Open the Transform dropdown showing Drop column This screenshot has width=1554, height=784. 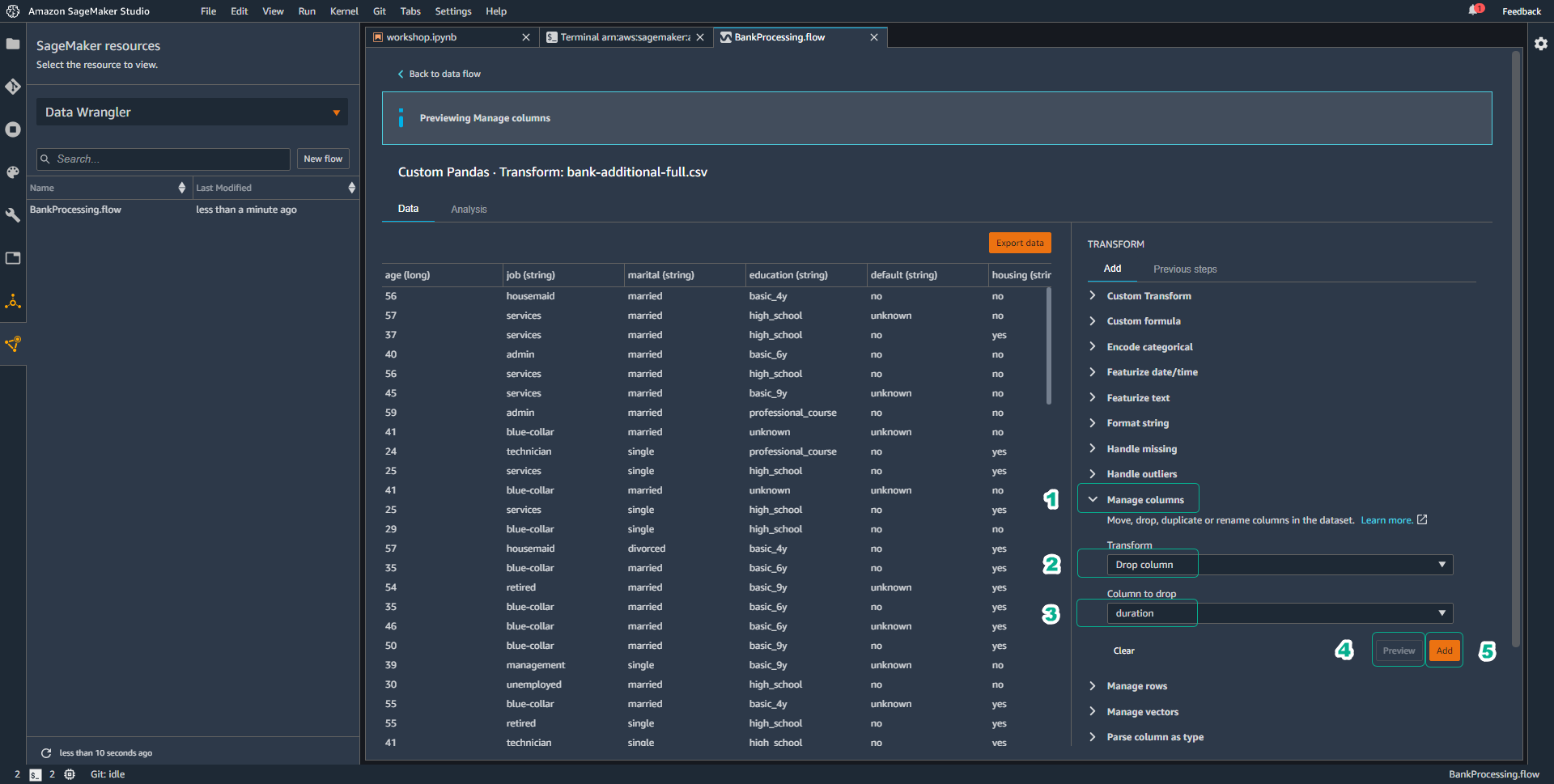1280,565
